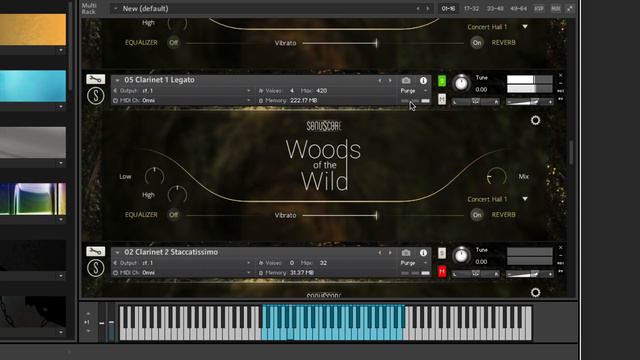Unmute the Clarinet 2 Staccatissimo instrument
The image size is (640, 360).
[x=442, y=271]
